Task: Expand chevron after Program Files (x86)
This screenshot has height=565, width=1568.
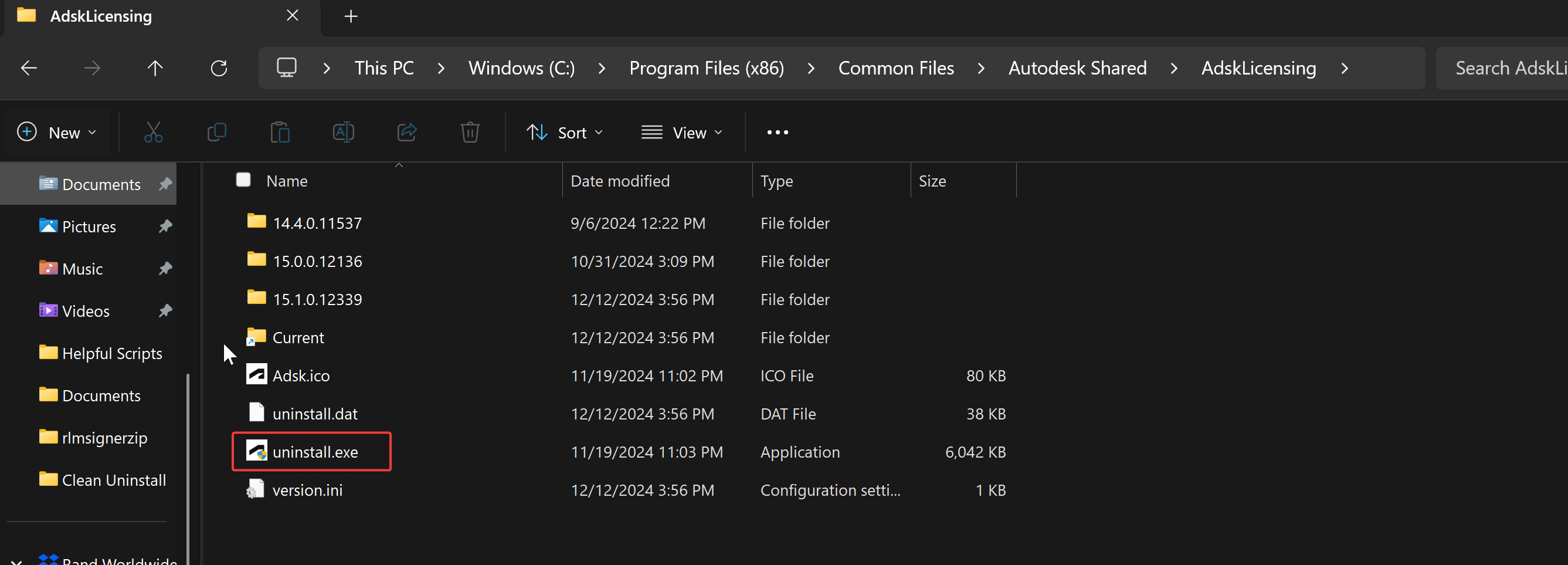Action: (x=811, y=68)
